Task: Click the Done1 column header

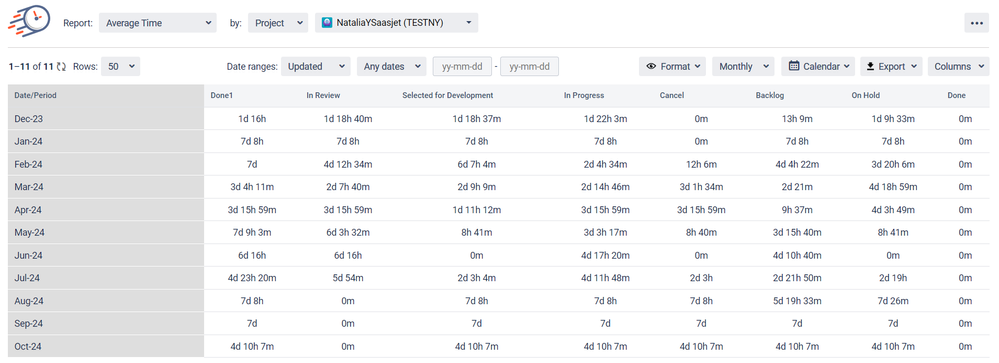Action: coord(222,96)
